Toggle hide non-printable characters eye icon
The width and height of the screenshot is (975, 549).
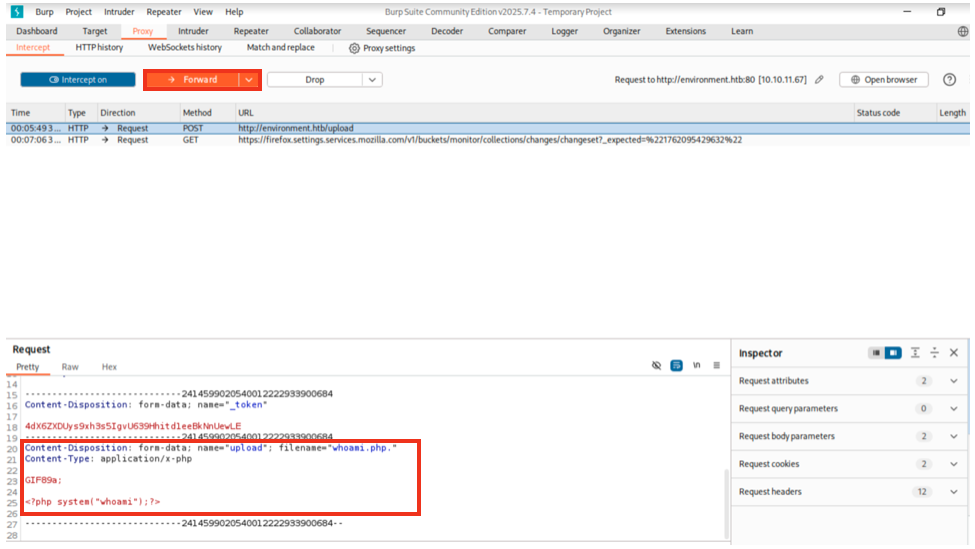[656, 366]
